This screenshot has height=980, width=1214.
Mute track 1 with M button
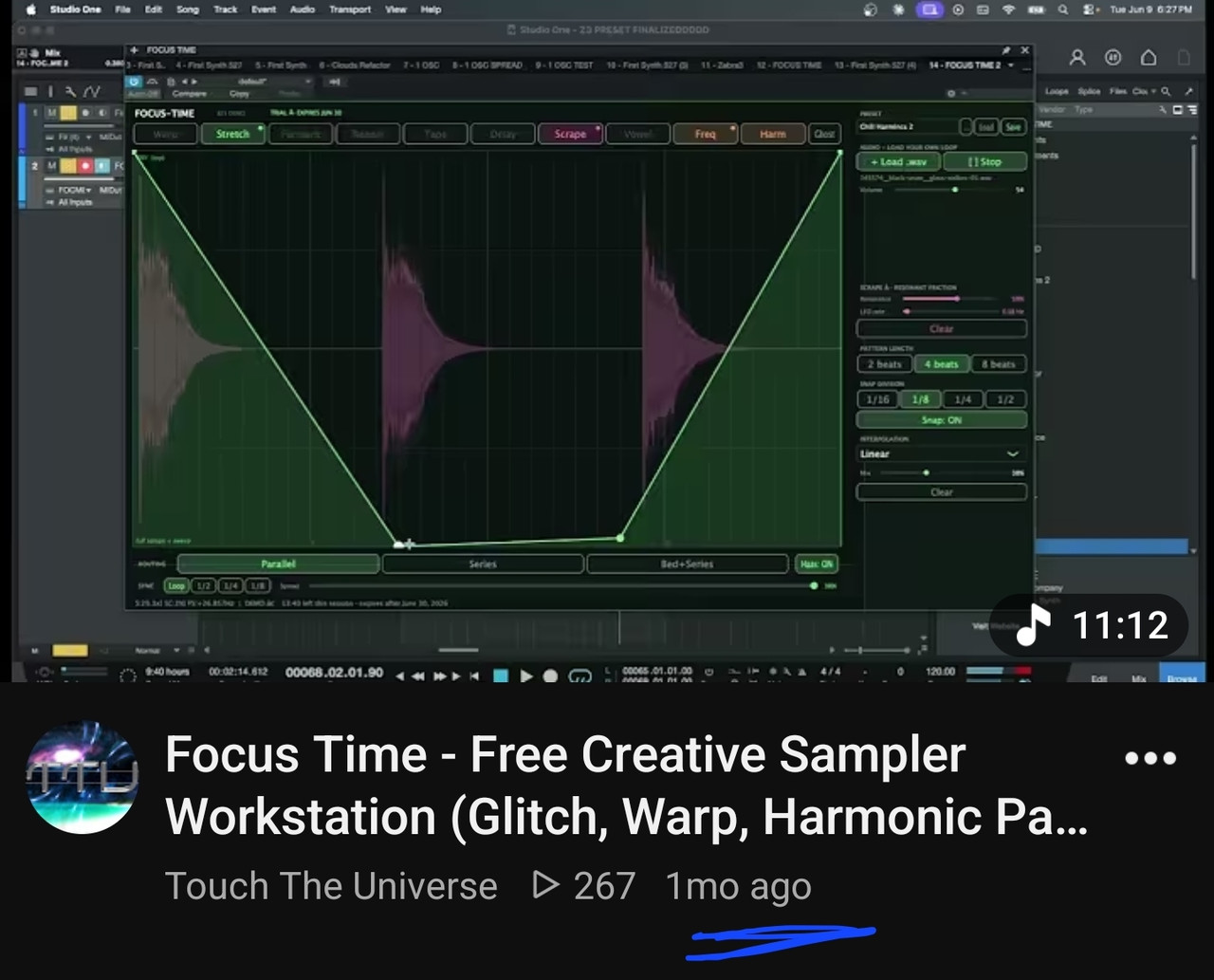tap(52, 113)
